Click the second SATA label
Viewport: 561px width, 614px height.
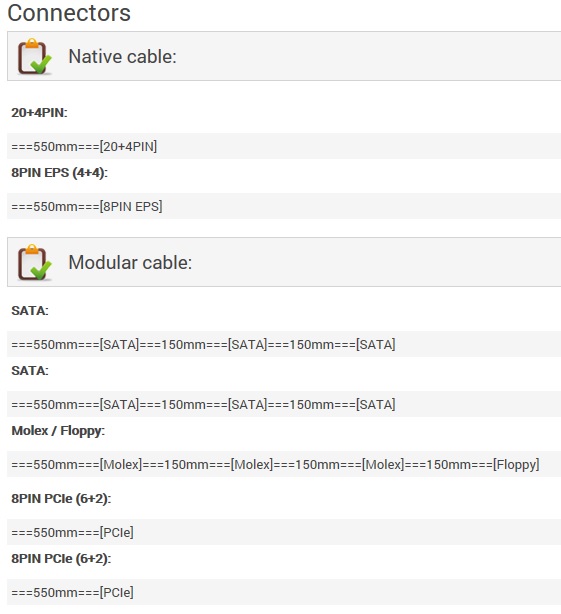click(30, 371)
